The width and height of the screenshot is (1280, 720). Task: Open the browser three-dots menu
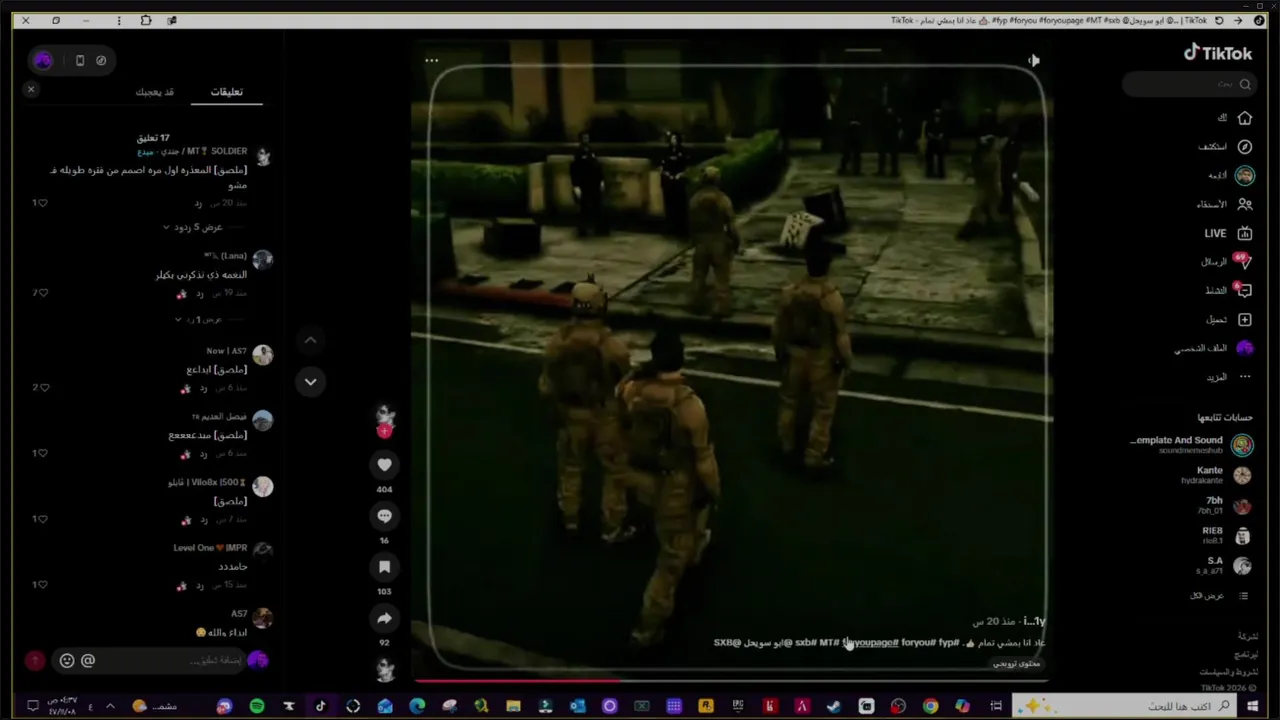(x=119, y=20)
